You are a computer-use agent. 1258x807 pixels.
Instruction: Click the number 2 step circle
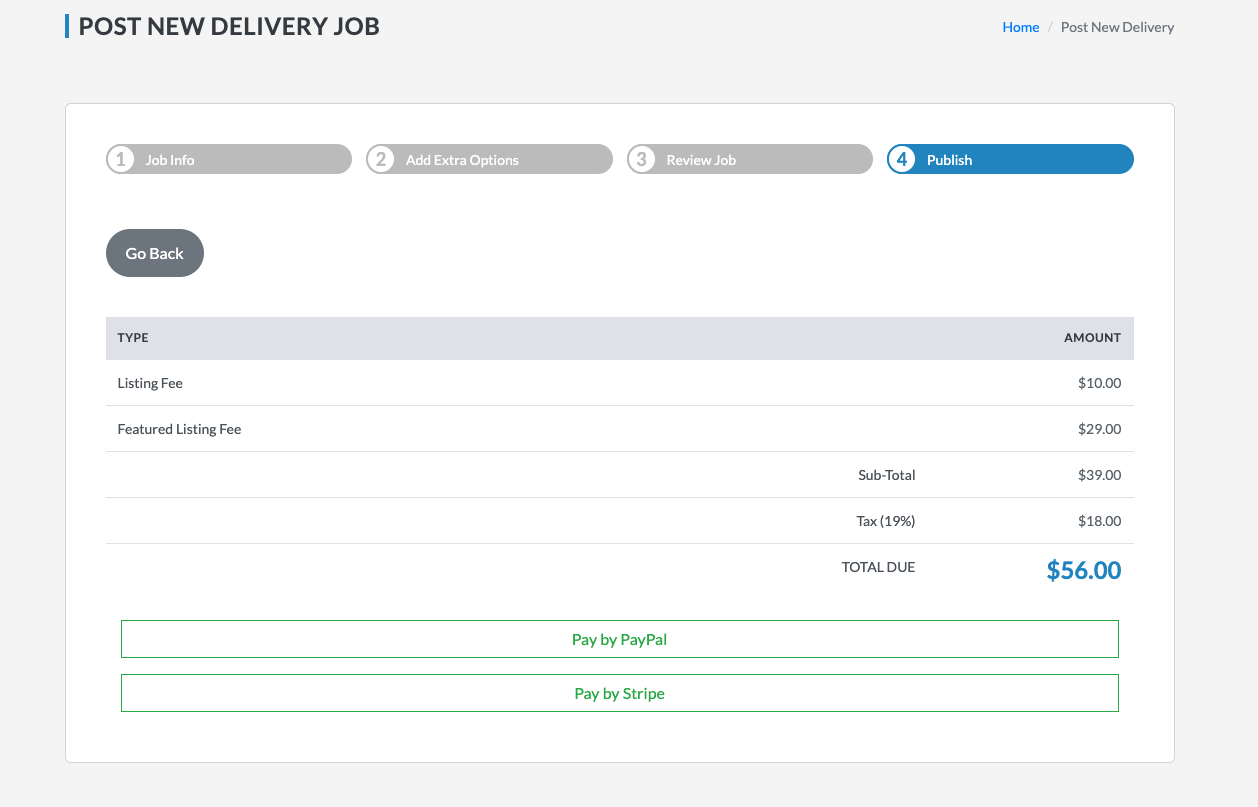381,160
